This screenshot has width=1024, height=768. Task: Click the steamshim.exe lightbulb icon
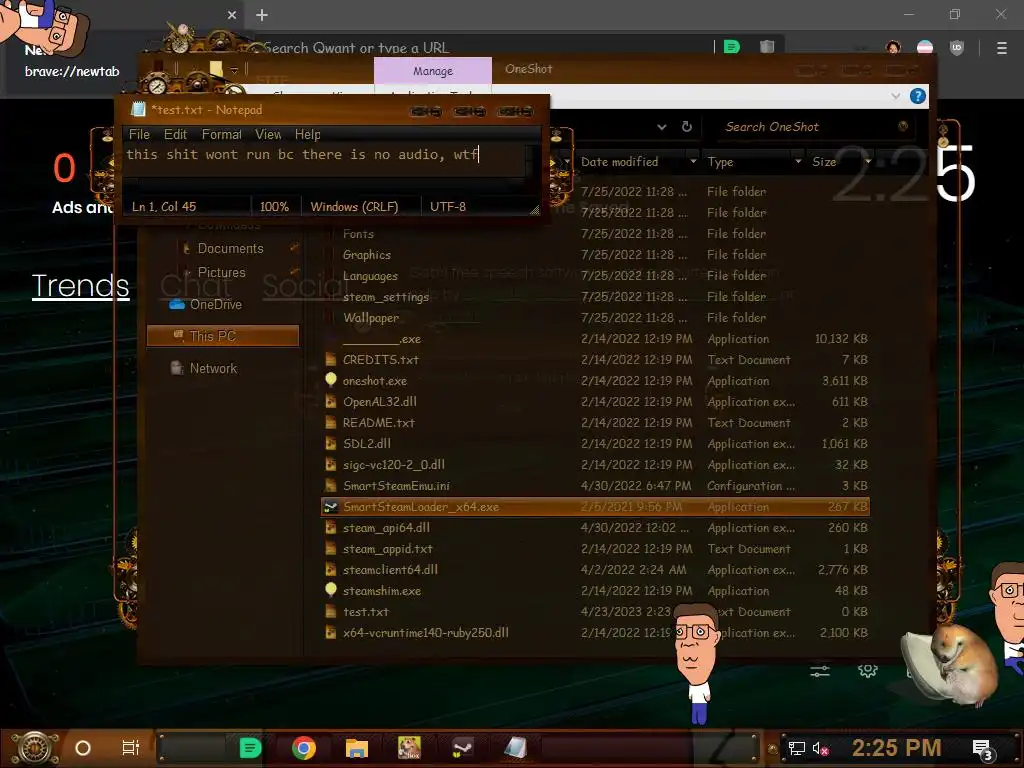pos(331,590)
